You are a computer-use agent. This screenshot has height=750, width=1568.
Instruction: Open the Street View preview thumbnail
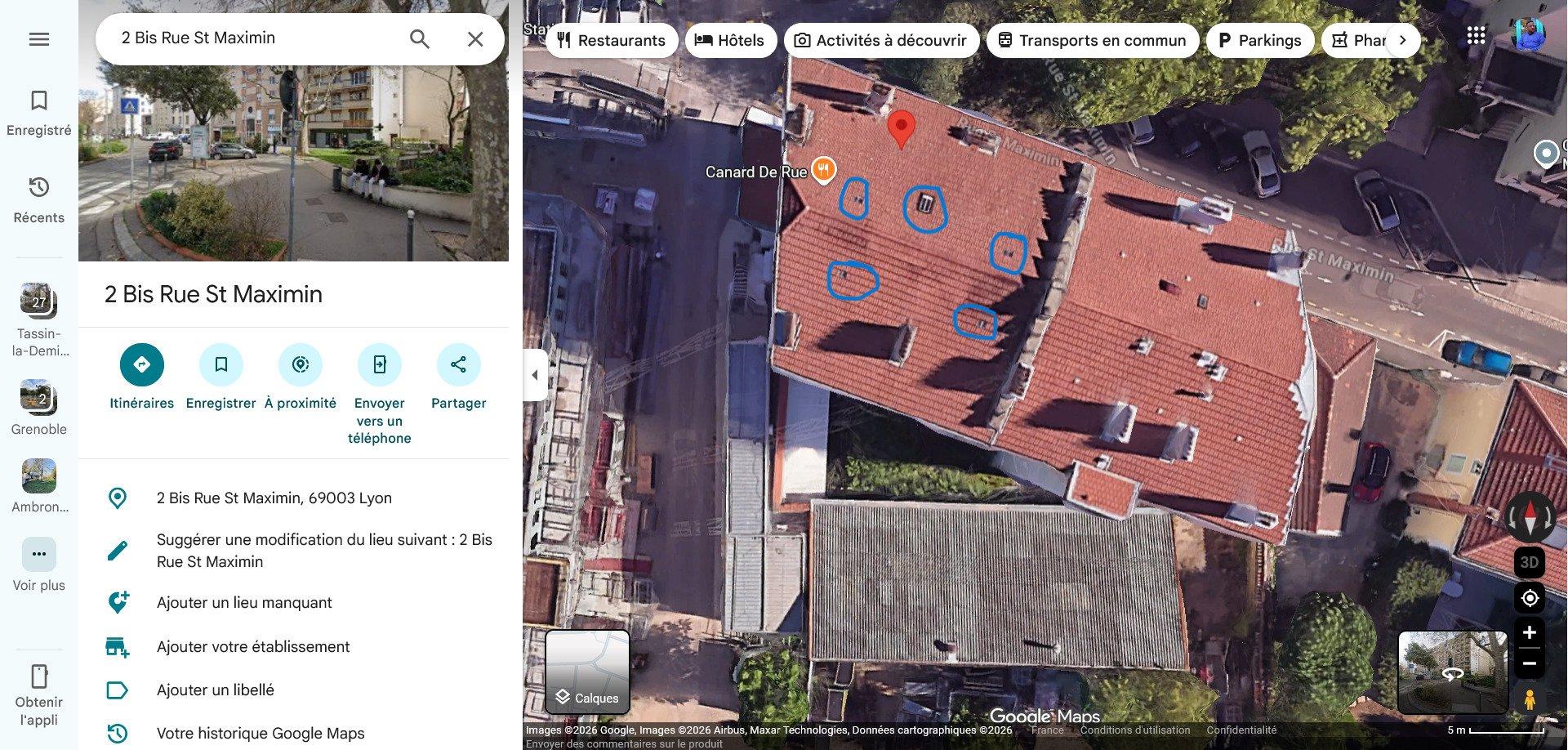[1452, 672]
